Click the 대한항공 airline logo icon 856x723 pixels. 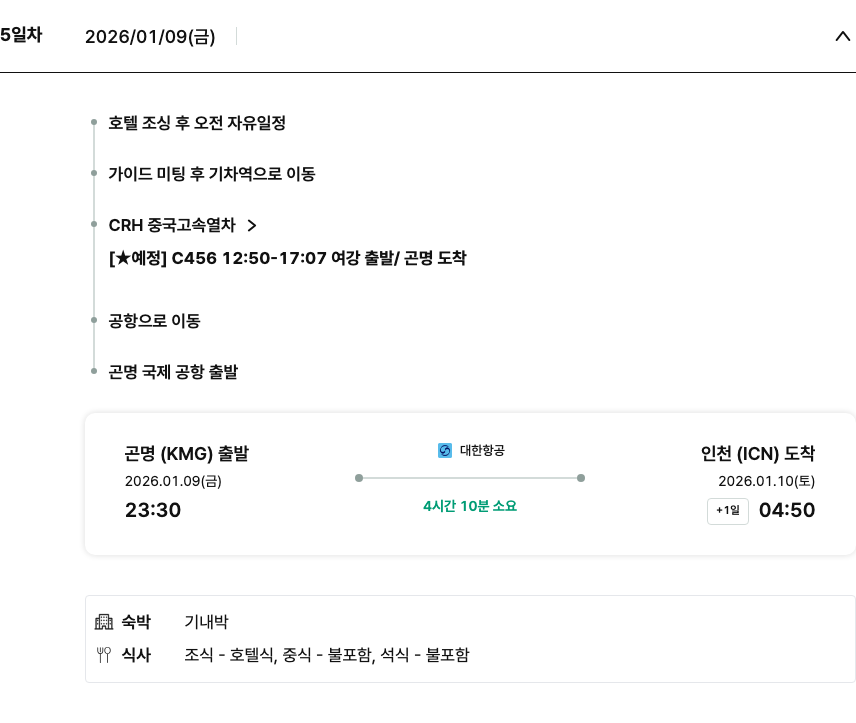point(445,451)
